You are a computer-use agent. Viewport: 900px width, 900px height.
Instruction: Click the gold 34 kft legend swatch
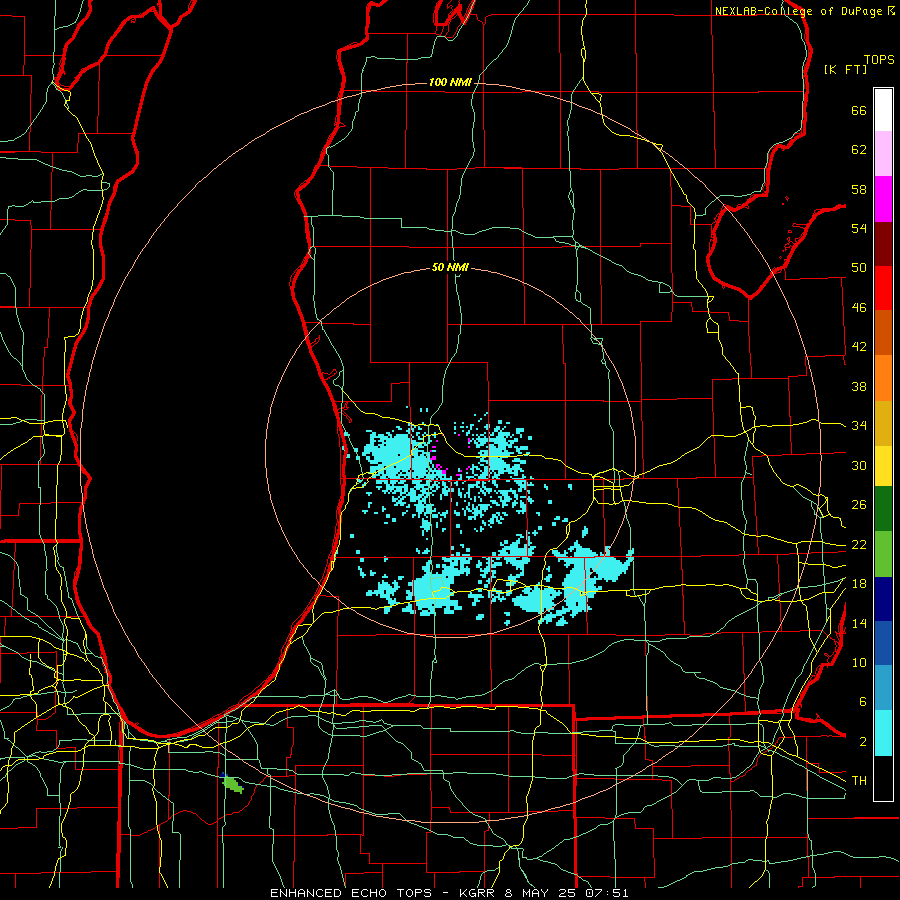883,423
